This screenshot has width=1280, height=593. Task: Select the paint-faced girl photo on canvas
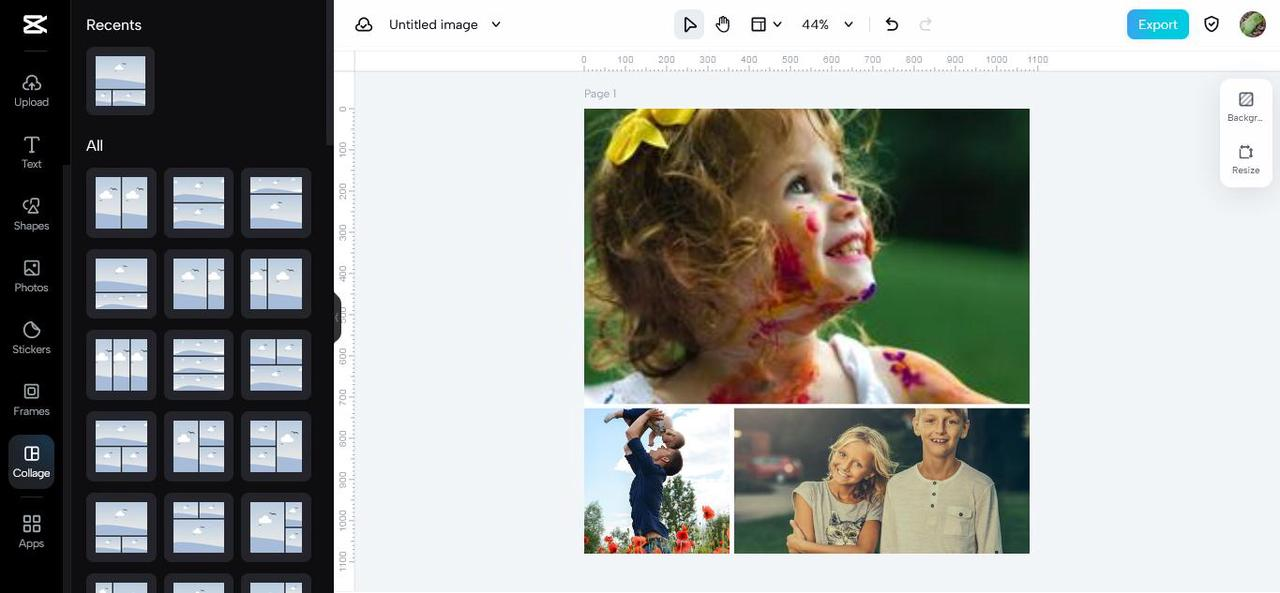pos(806,256)
